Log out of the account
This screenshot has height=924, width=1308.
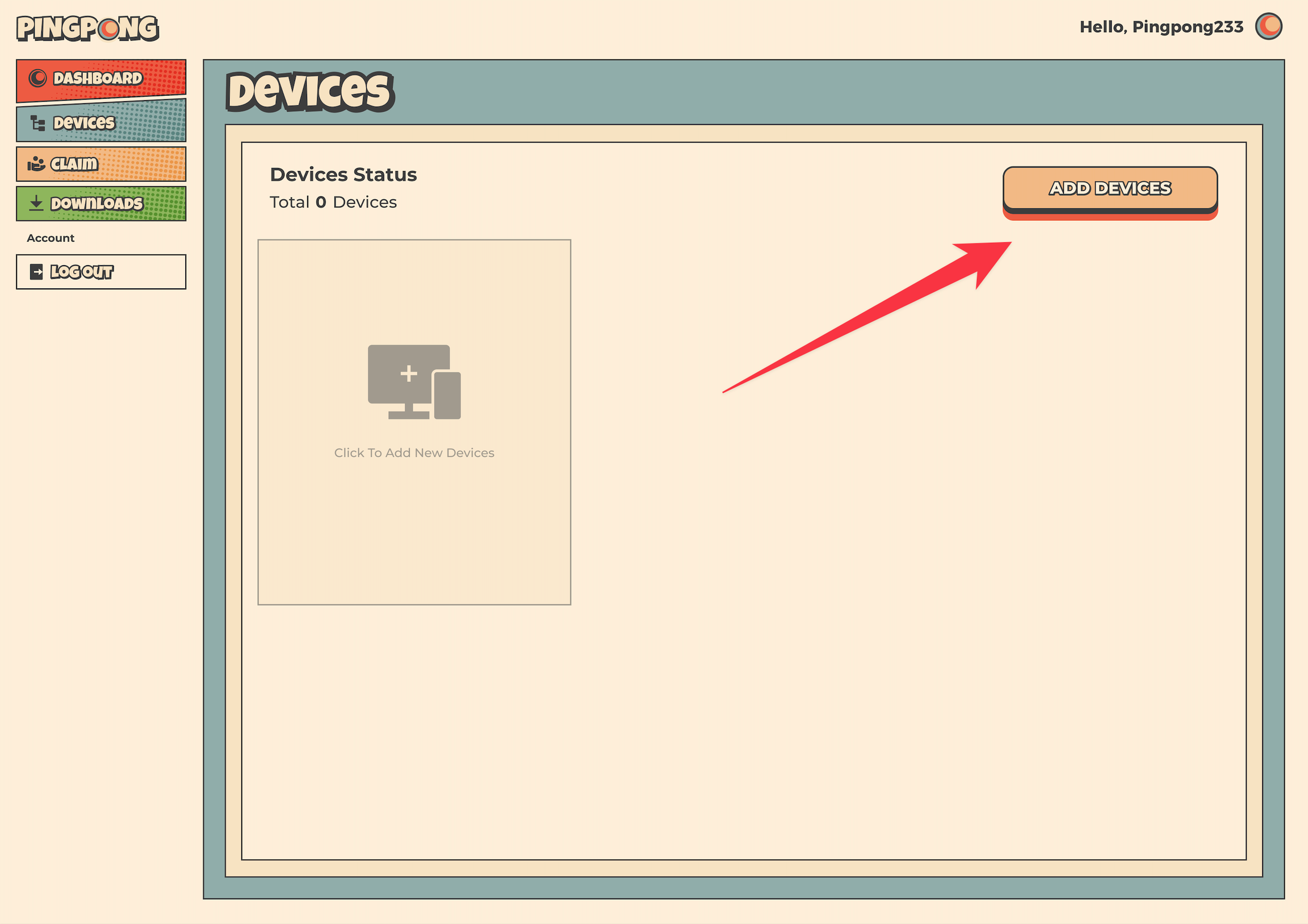[101, 272]
